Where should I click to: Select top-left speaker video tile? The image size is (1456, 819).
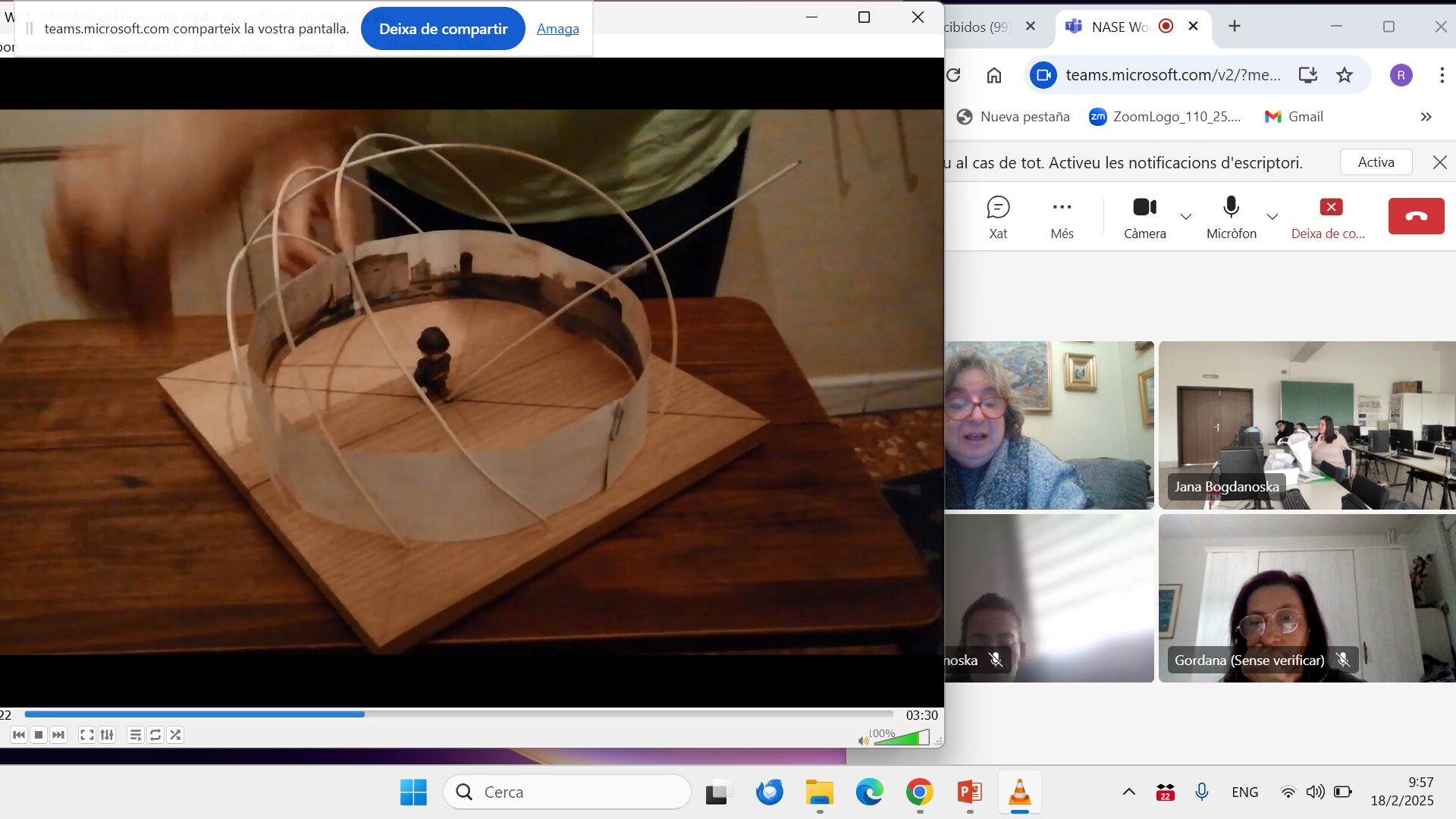pos(1049,425)
